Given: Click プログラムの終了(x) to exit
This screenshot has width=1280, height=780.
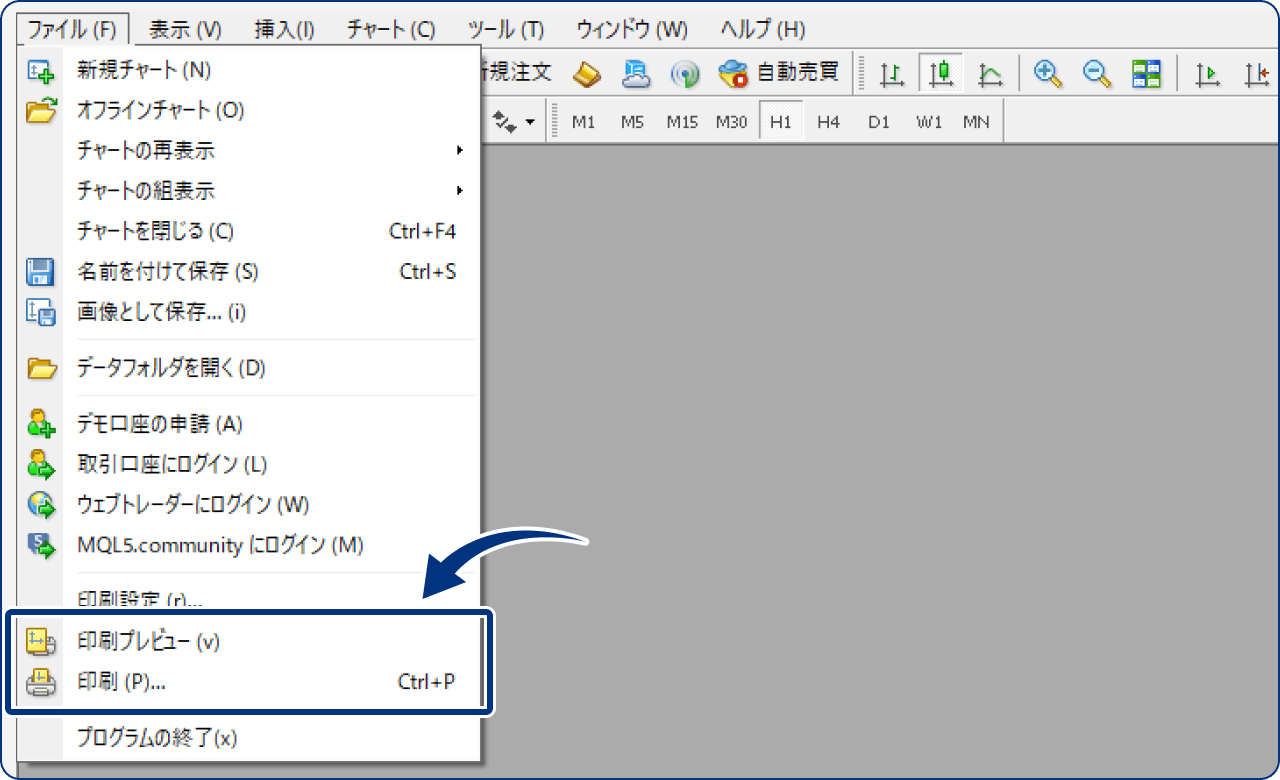Looking at the screenshot, I should tap(157, 739).
